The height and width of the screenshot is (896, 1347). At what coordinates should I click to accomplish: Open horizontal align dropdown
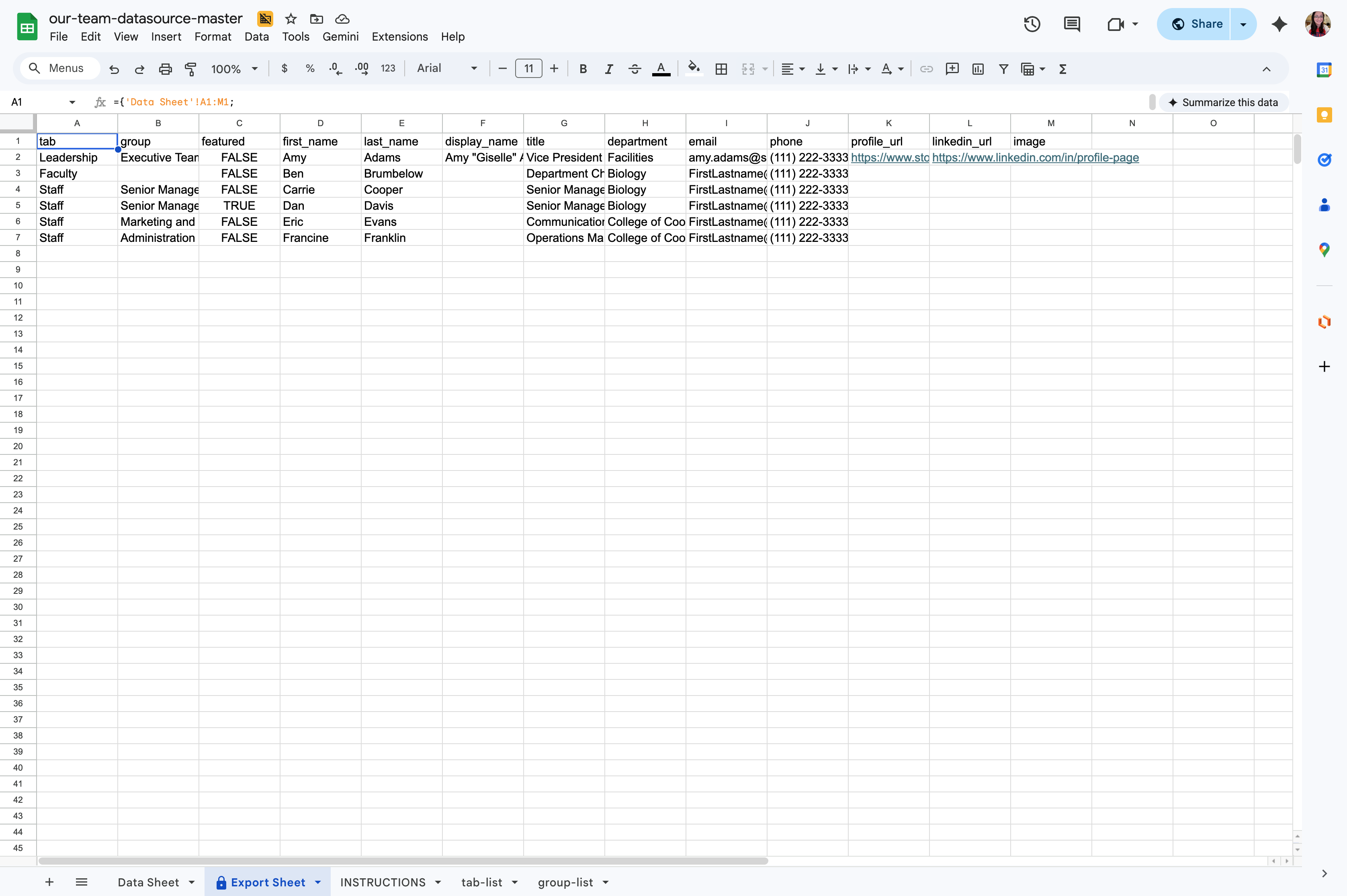793,69
